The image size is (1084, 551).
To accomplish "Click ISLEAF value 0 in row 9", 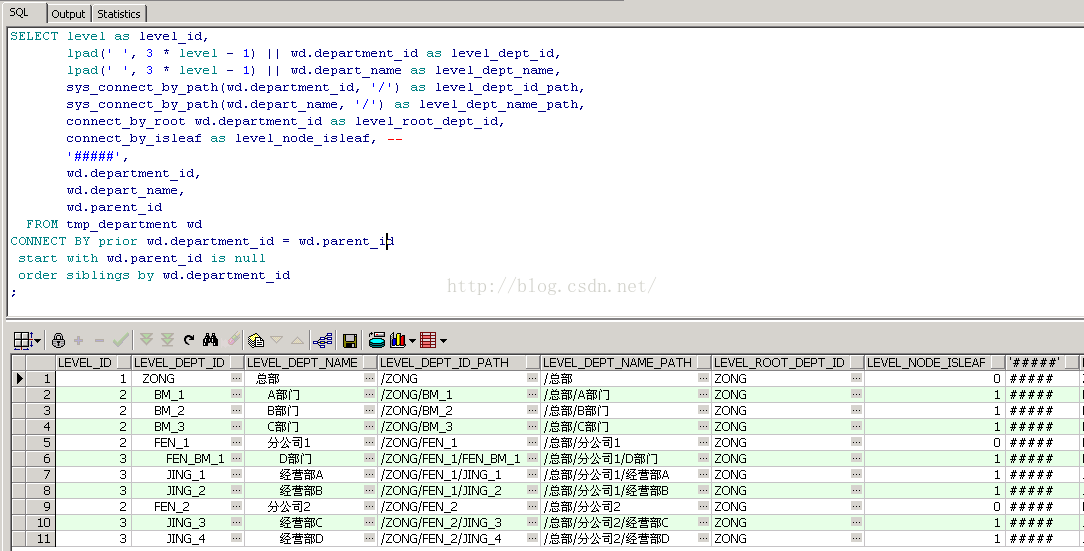I will [933, 507].
